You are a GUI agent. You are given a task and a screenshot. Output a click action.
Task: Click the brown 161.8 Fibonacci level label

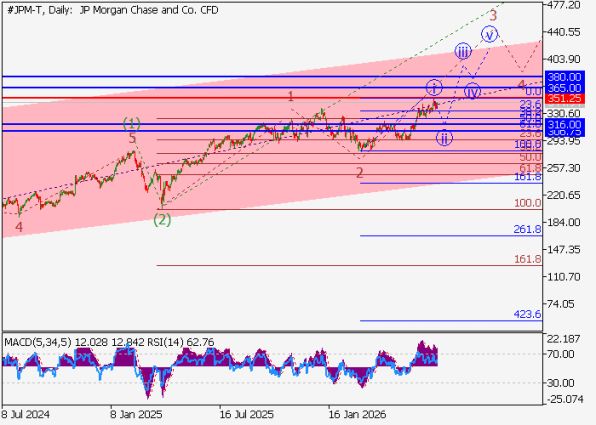[528, 259]
